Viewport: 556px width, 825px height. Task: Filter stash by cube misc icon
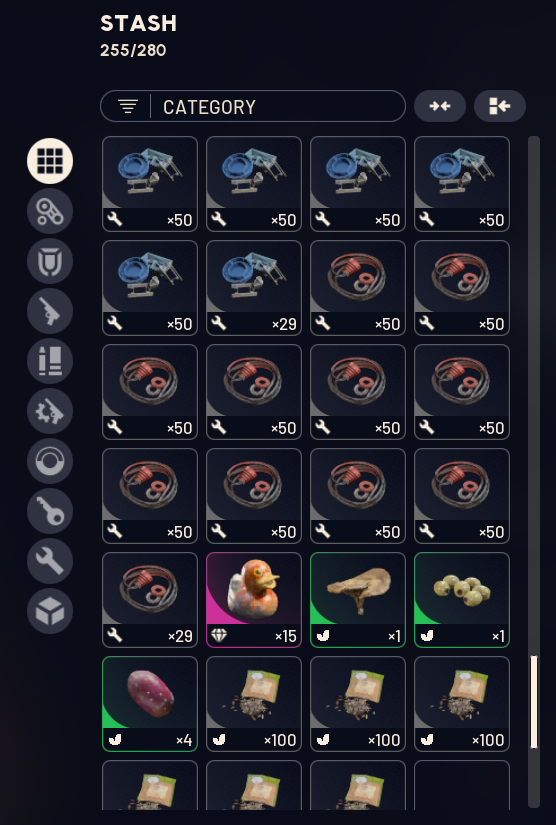tap(50, 611)
